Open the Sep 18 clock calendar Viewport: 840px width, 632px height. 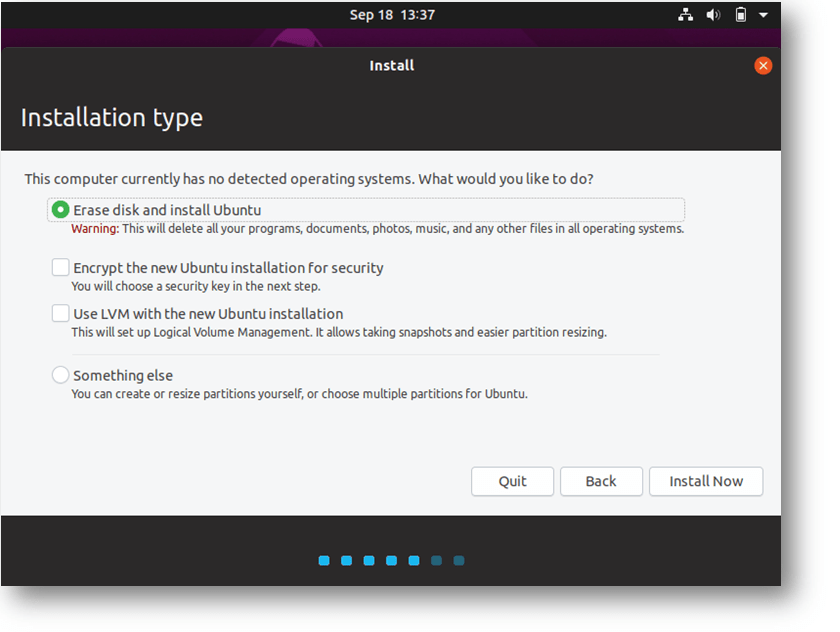(x=392, y=15)
